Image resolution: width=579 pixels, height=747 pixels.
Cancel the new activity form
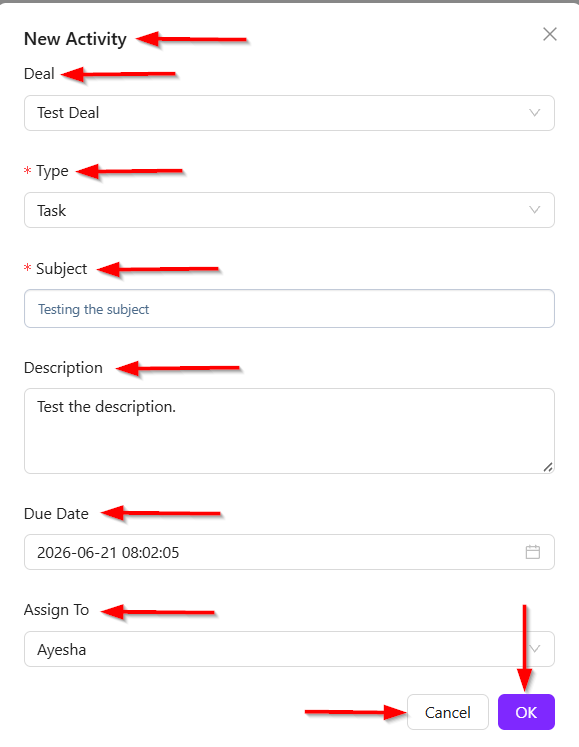point(447,712)
